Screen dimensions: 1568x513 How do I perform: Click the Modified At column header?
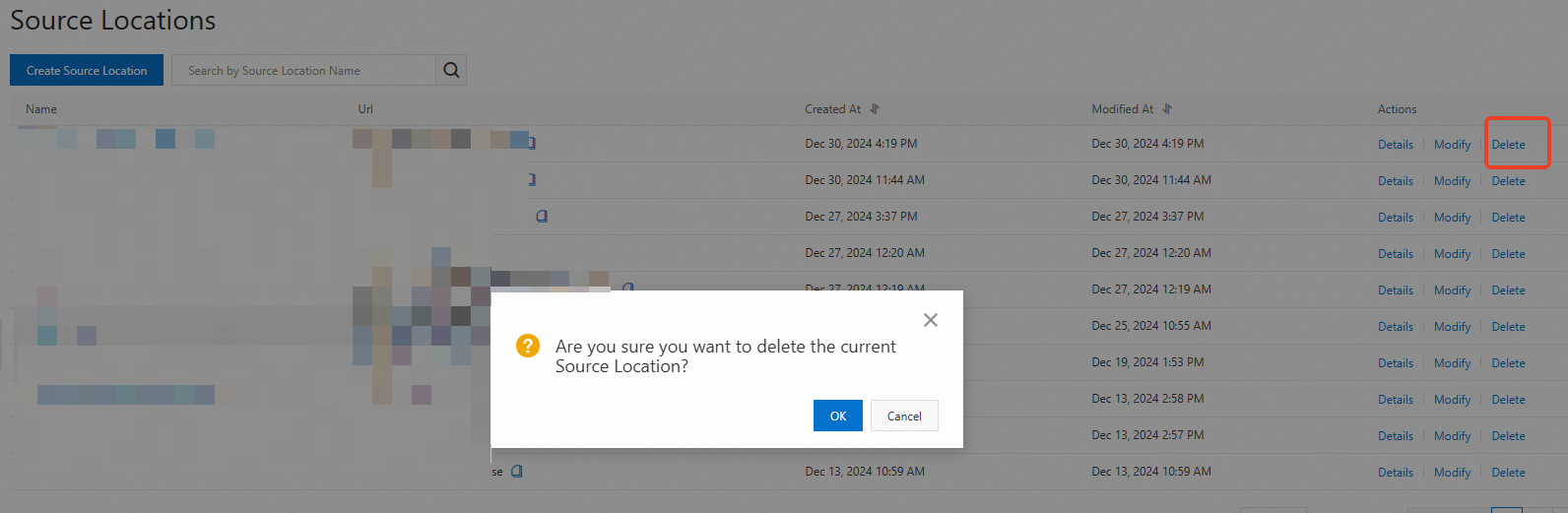1122,109
